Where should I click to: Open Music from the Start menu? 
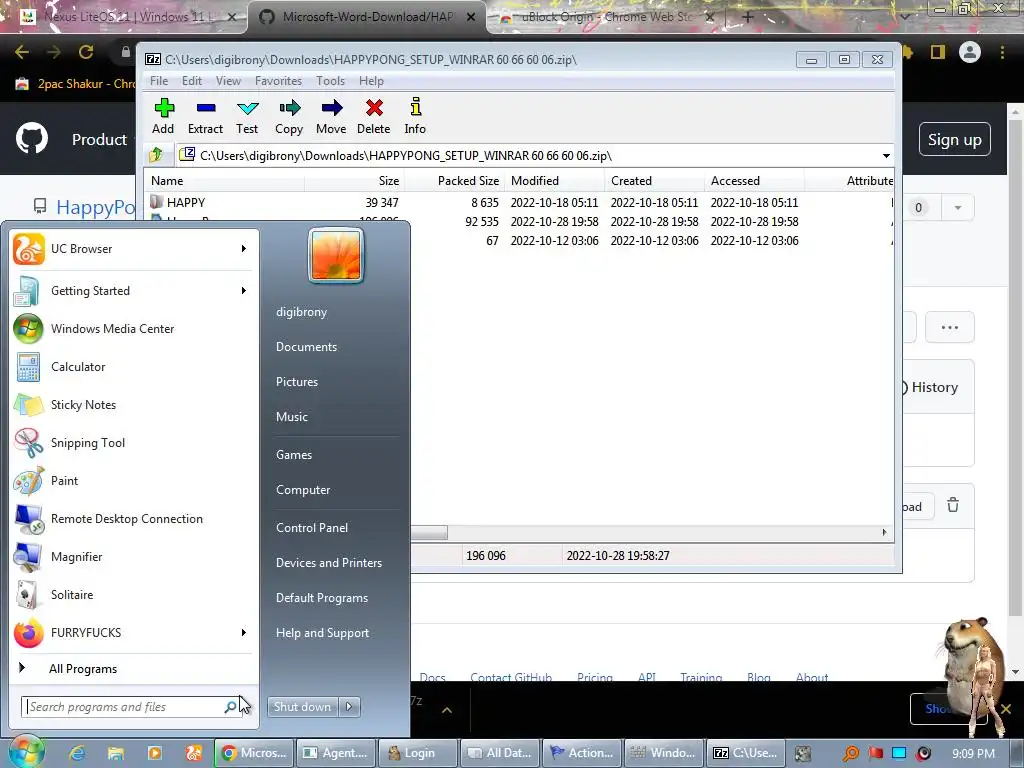point(291,417)
